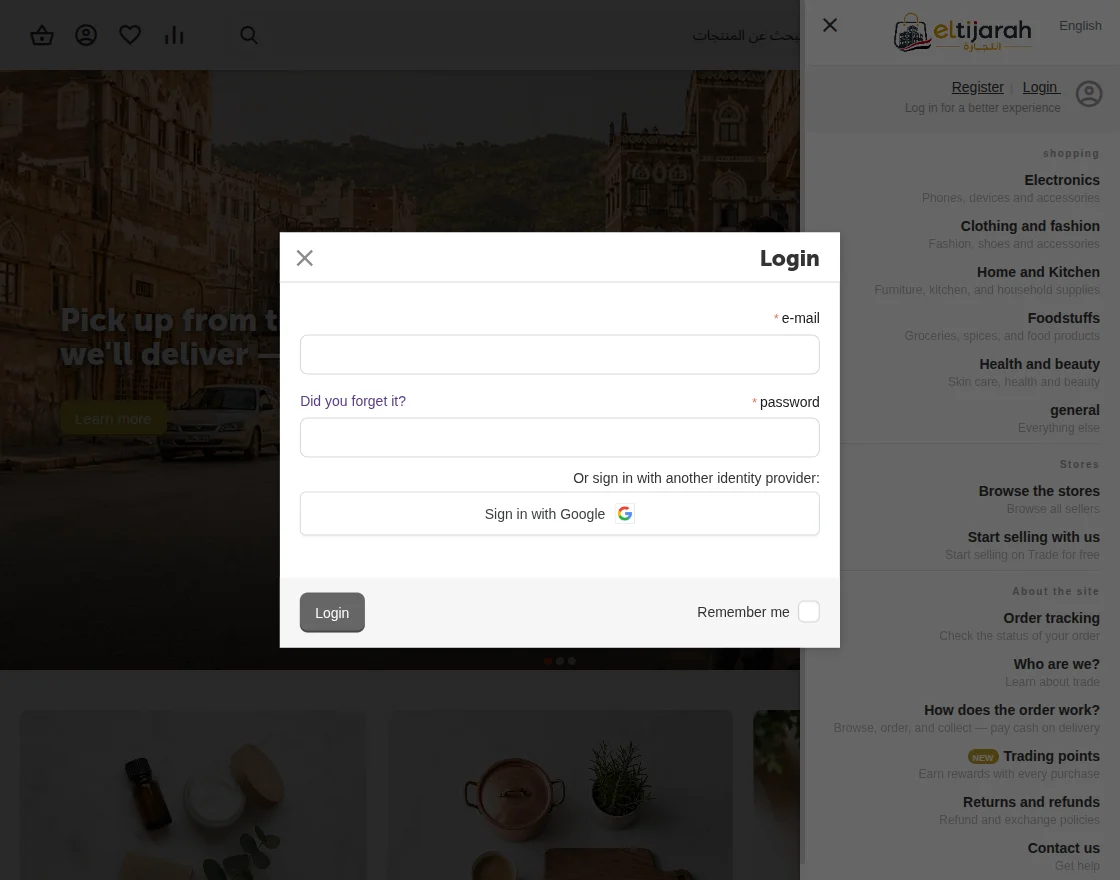Click "Refund and exchange policies" text
This screenshot has width=1120, height=880.
(x=1019, y=820)
